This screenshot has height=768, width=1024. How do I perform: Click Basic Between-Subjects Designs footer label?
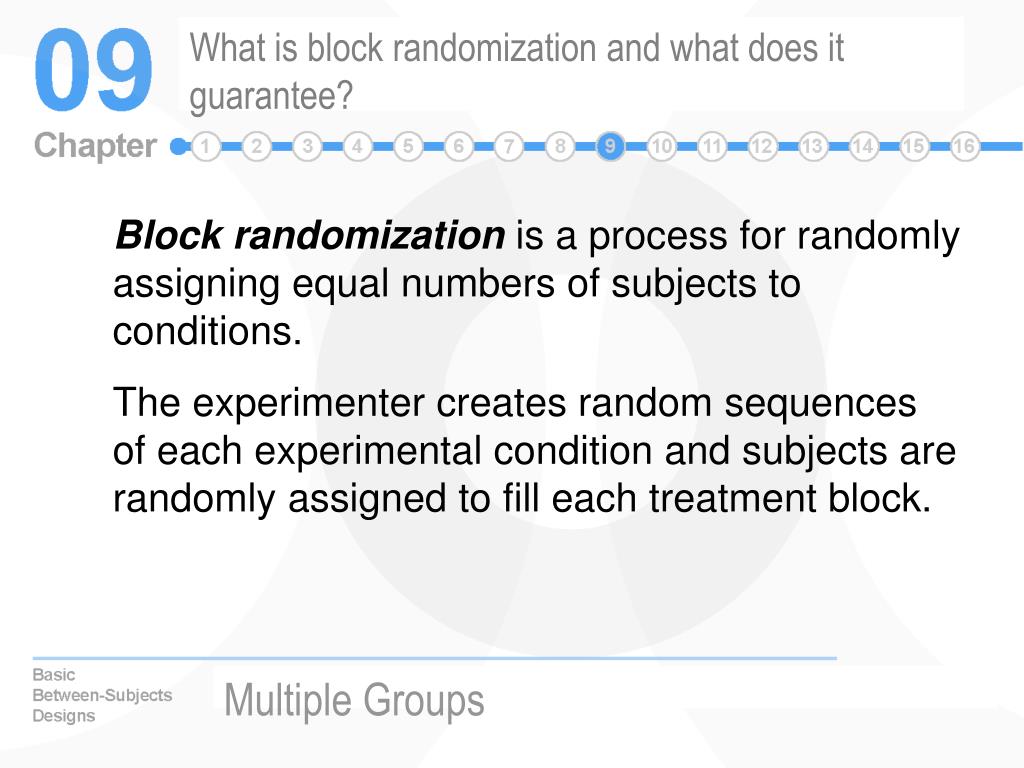click(x=102, y=696)
